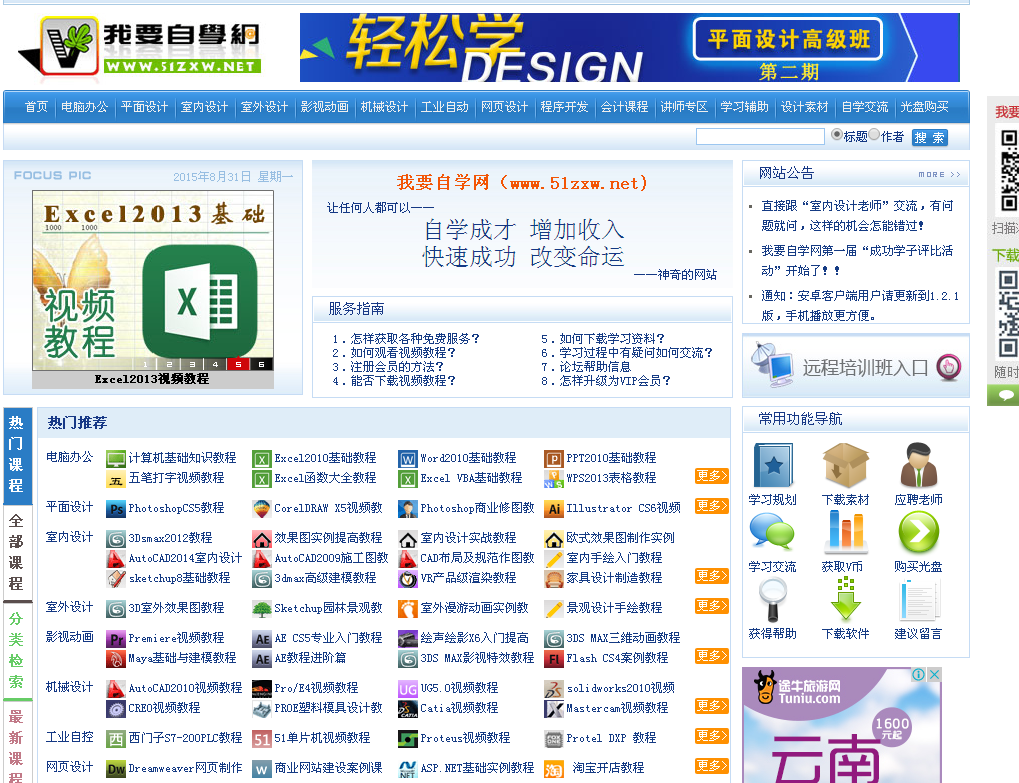1019x783 pixels.
Task: Click the PhotoshopCS5教程 Ps icon
Action: tap(116, 509)
